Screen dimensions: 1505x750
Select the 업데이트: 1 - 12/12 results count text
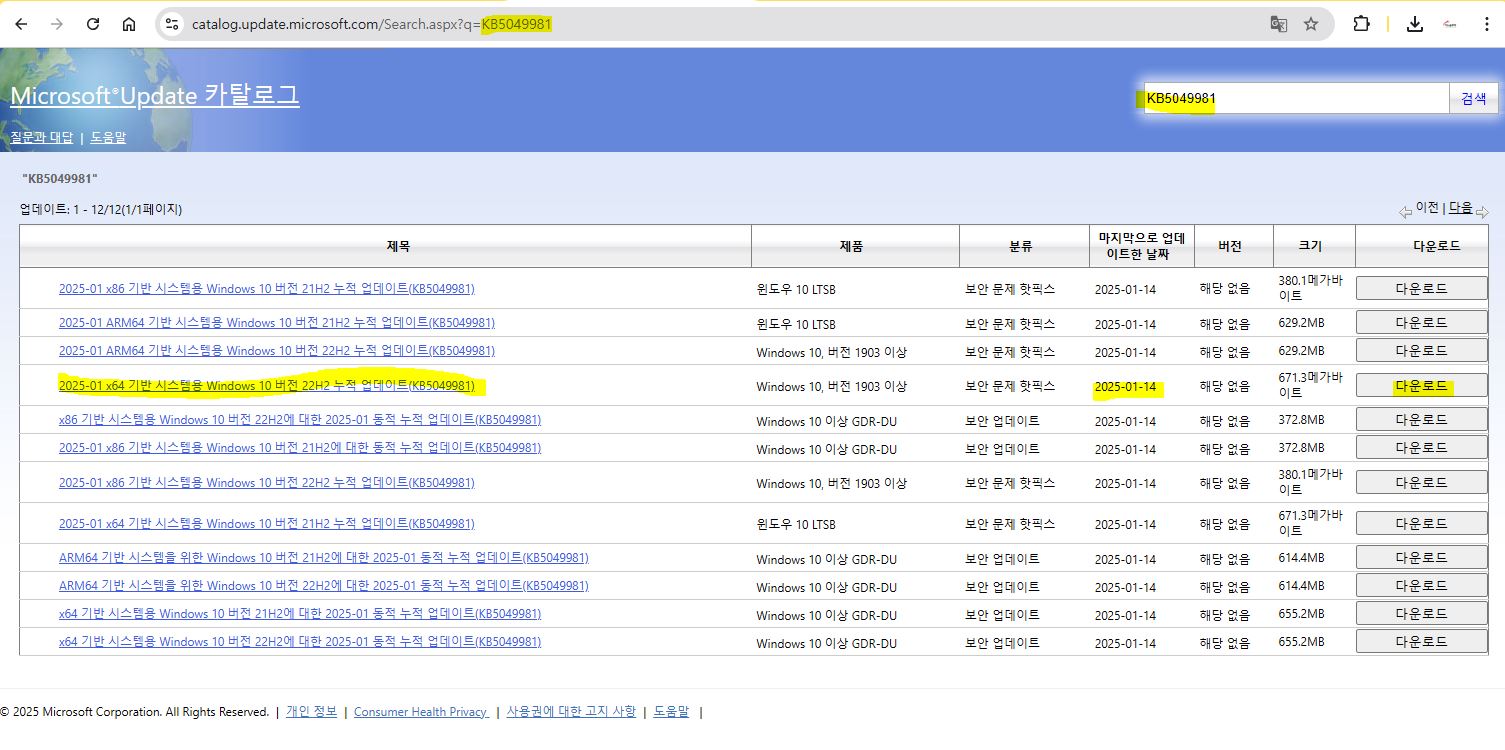tap(101, 210)
